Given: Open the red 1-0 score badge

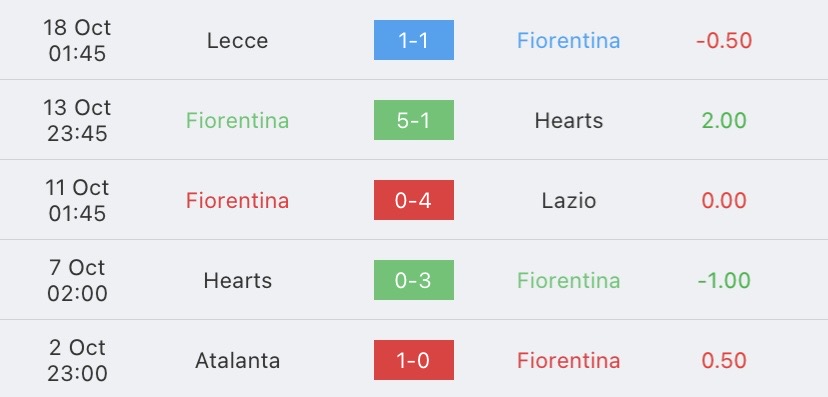Looking at the screenshot, I should click(413, 360).
